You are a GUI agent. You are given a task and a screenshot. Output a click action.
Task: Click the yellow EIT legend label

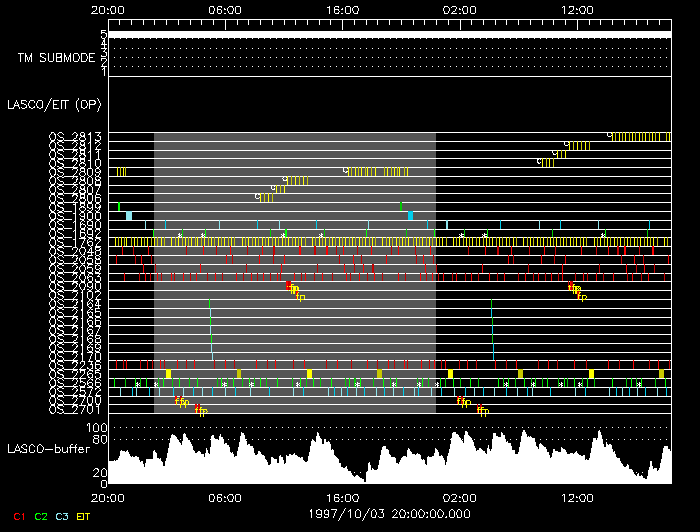pyautogui.click(x=83, y=516)
